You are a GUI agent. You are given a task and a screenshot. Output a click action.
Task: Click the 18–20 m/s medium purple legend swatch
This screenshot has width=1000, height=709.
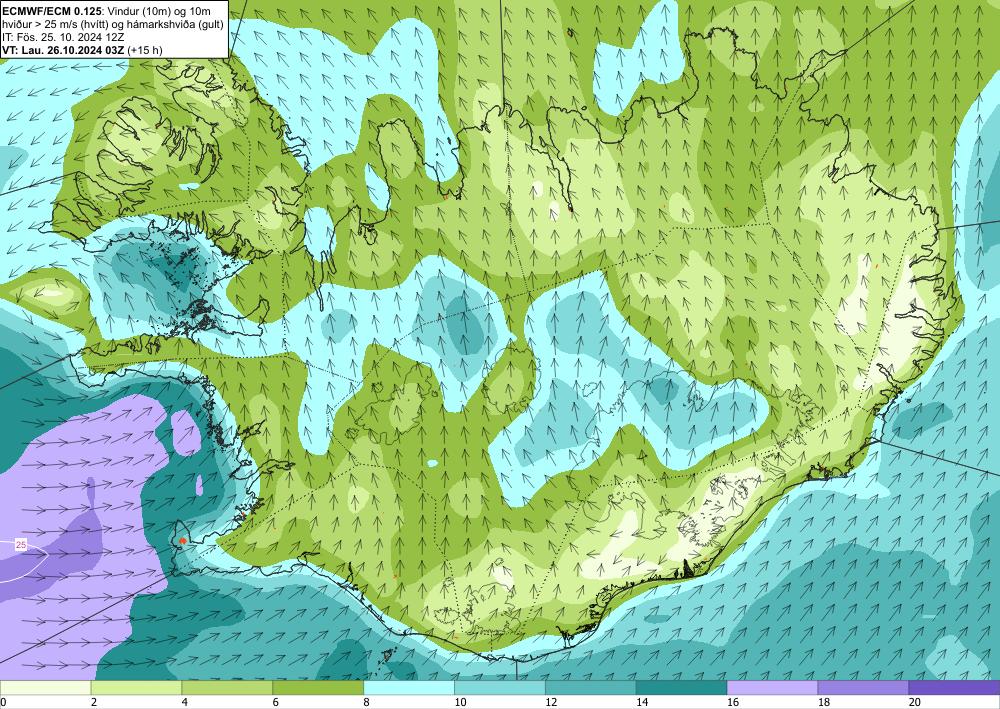click(863, 688)
